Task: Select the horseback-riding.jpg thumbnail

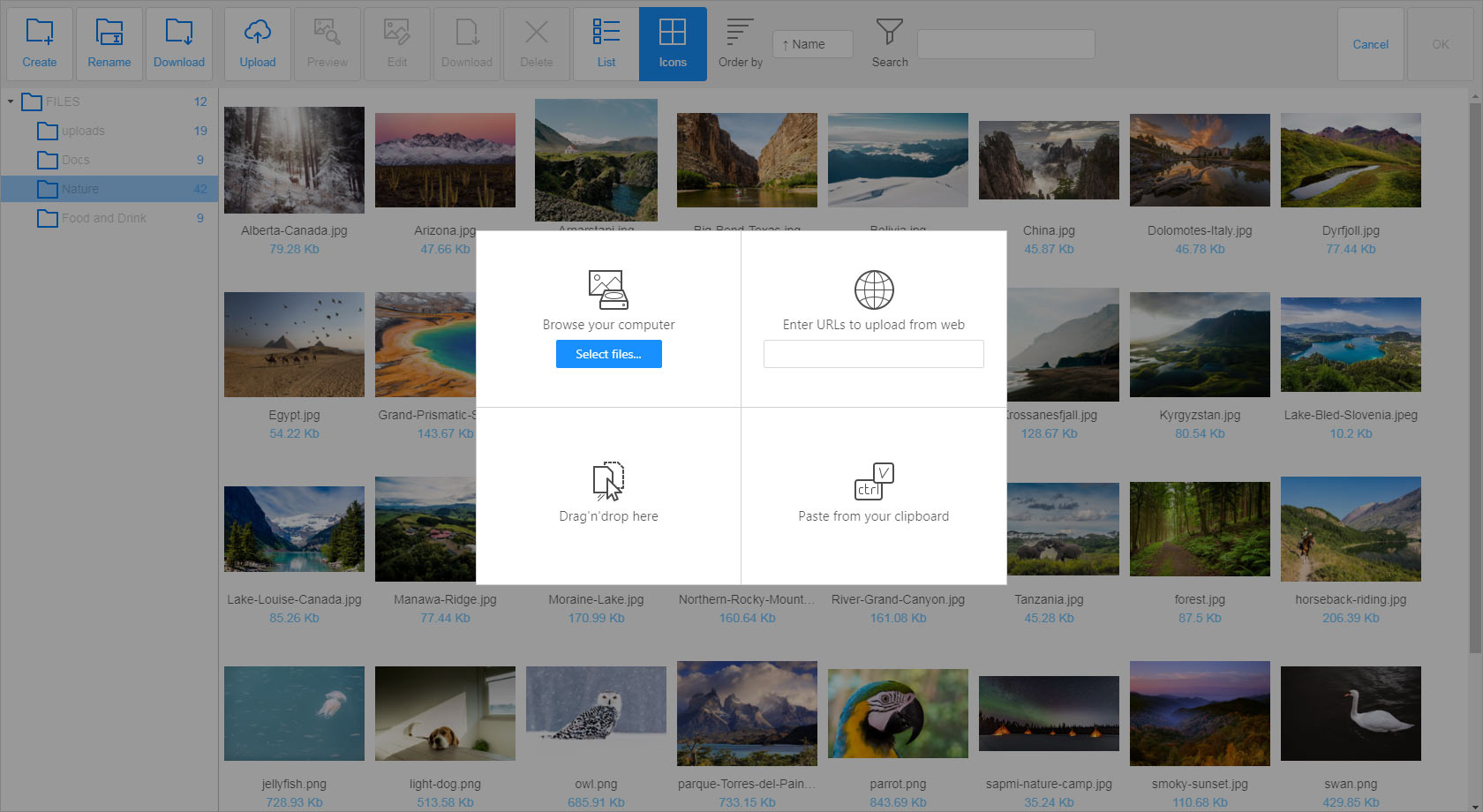Action: click(x=1351, y=529)
